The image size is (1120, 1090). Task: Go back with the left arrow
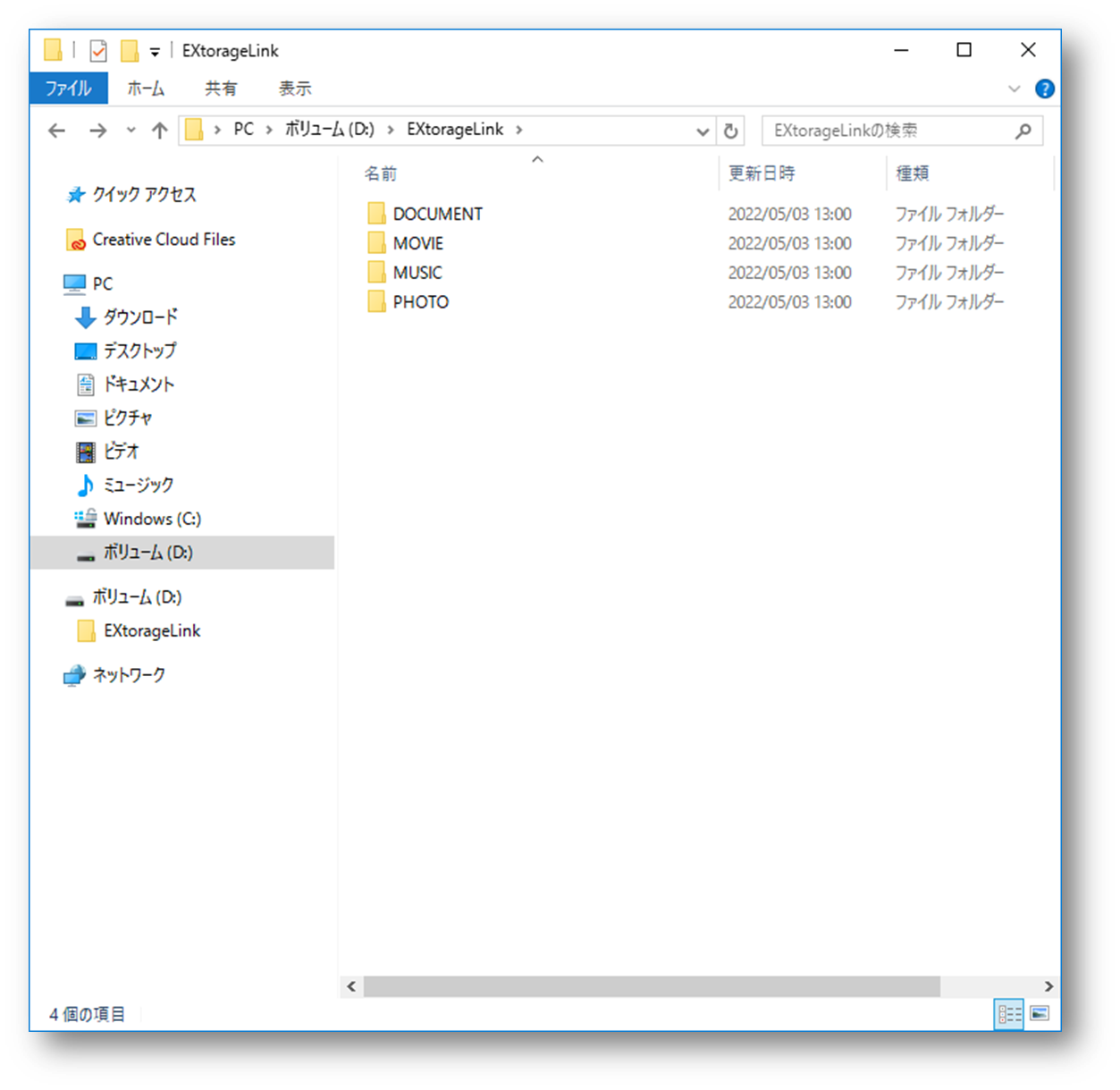click(57, 131)
